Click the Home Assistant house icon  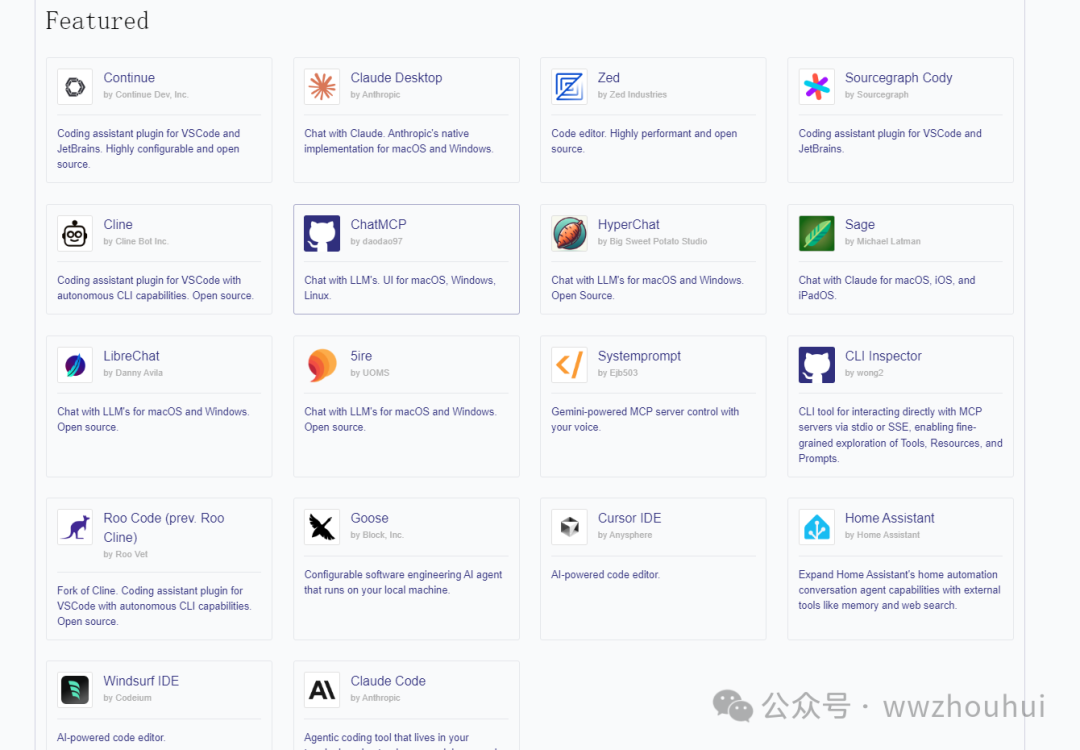pos(816,528)
